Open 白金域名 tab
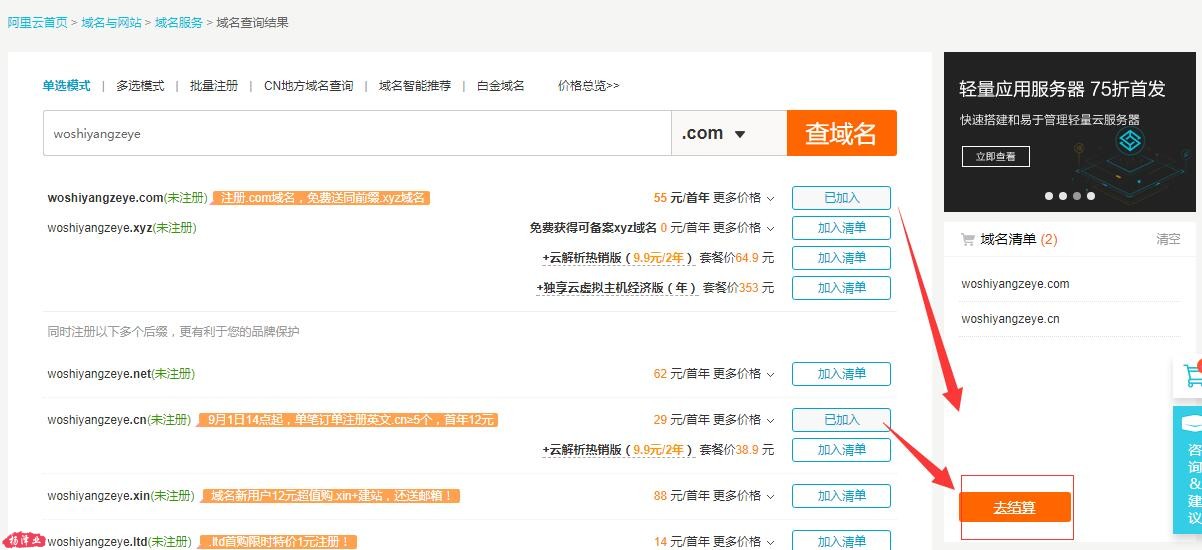The width and height of the screenshot is (1202, 550). tap(500, 86)
